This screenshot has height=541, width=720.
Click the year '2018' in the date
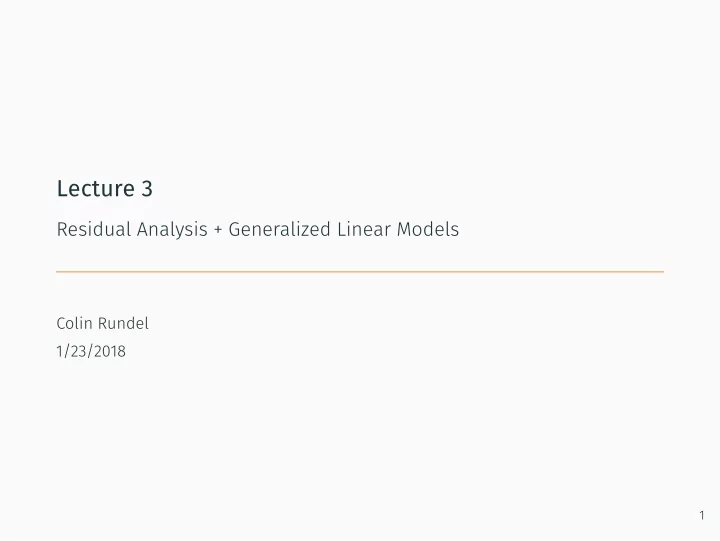tap(110, 351)
